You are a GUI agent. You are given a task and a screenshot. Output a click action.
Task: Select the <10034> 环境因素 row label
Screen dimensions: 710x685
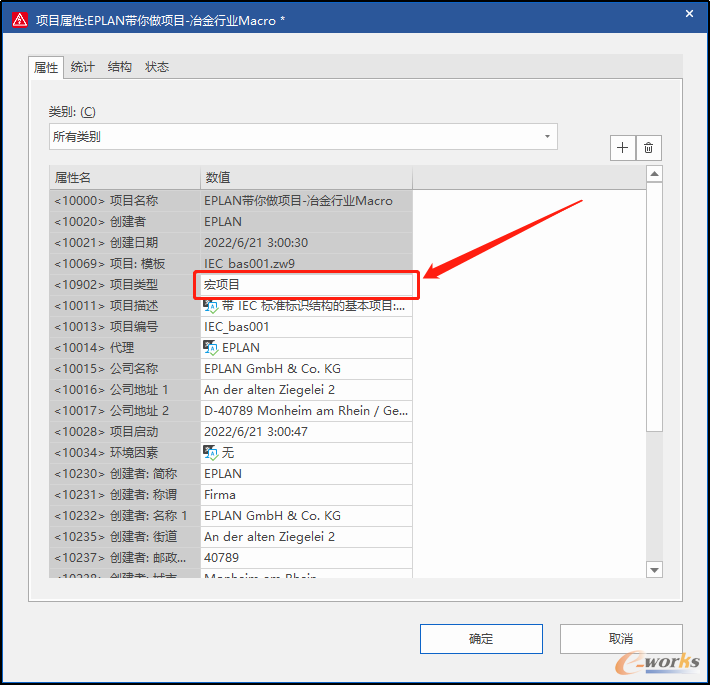pyautogui.click(x=125, y=453)
